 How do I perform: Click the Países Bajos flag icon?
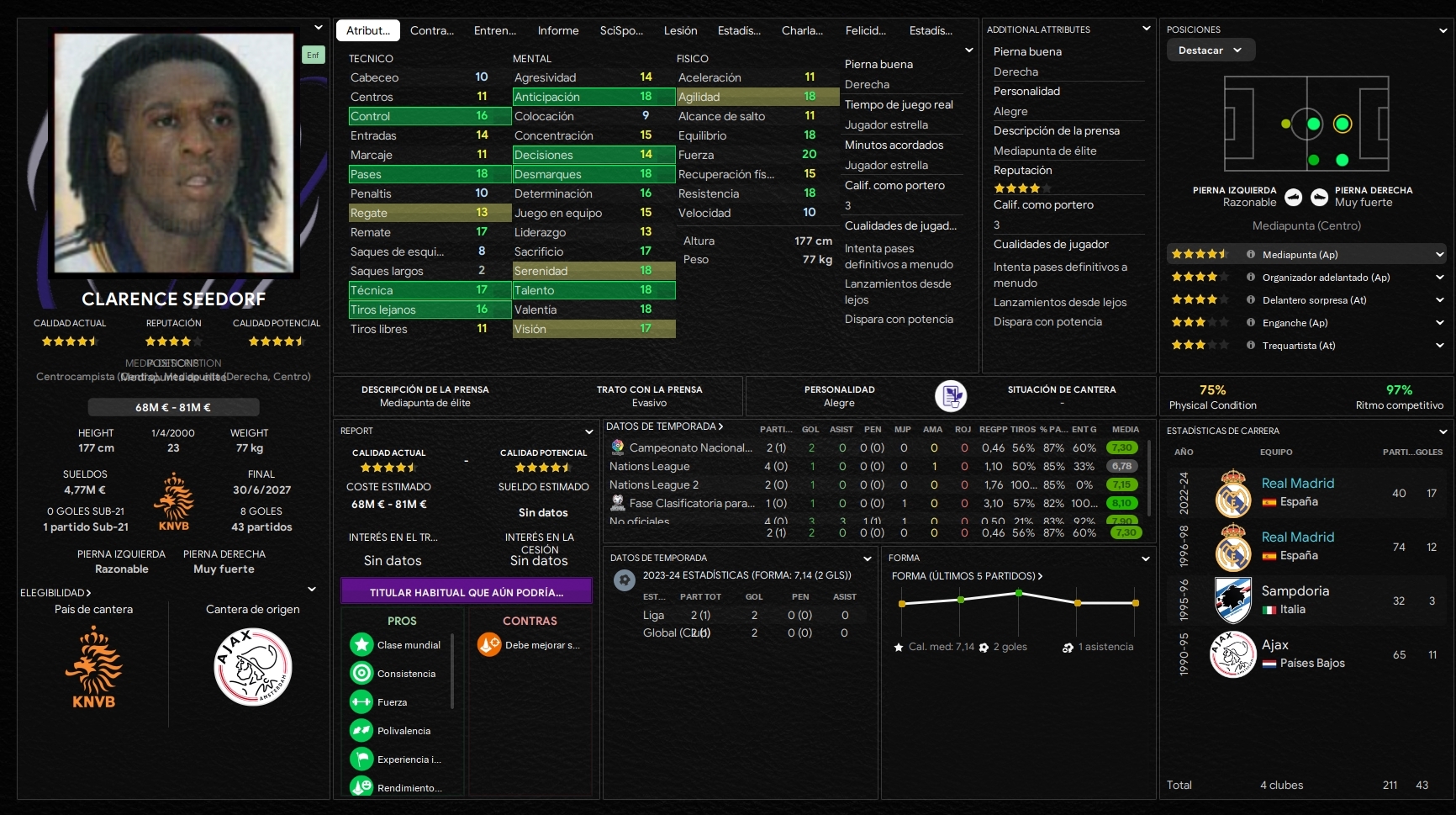pos(1269,664)
